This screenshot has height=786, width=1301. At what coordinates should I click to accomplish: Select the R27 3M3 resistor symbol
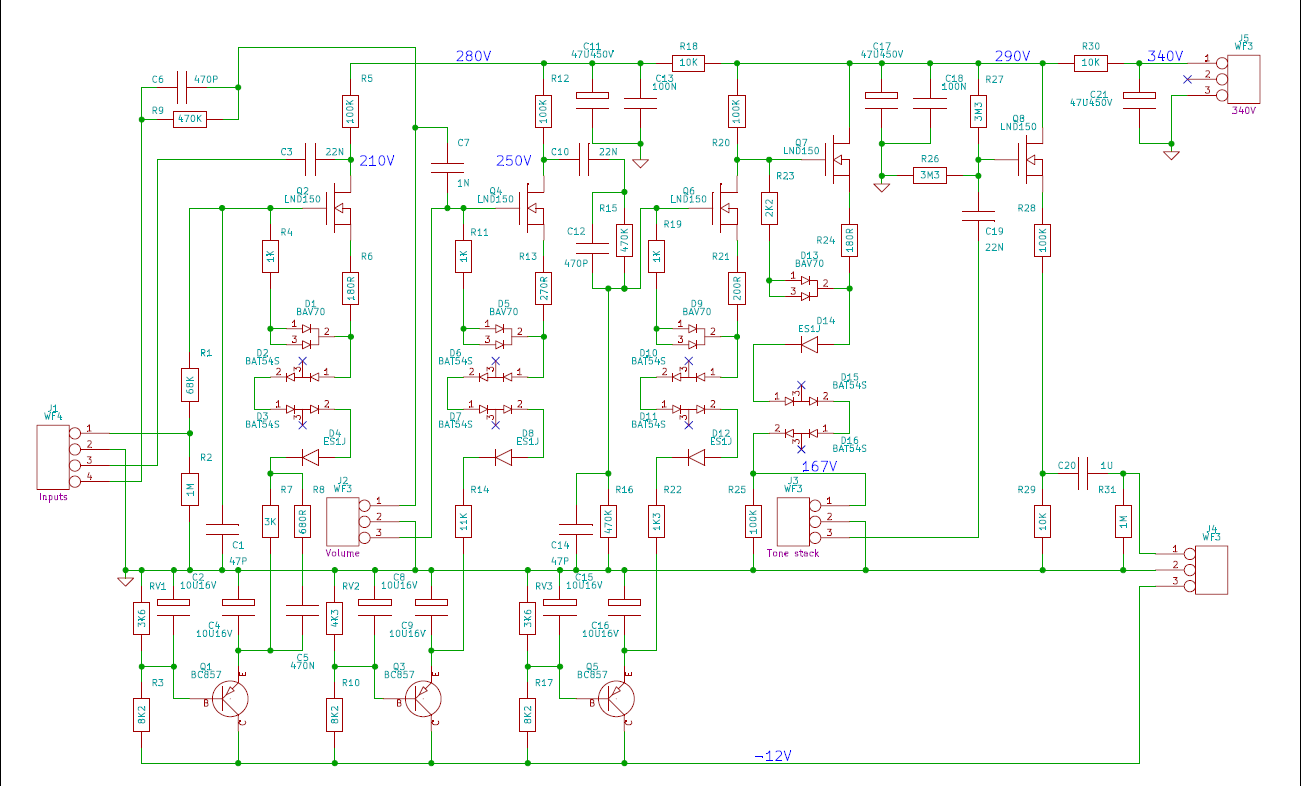point(977,112)
